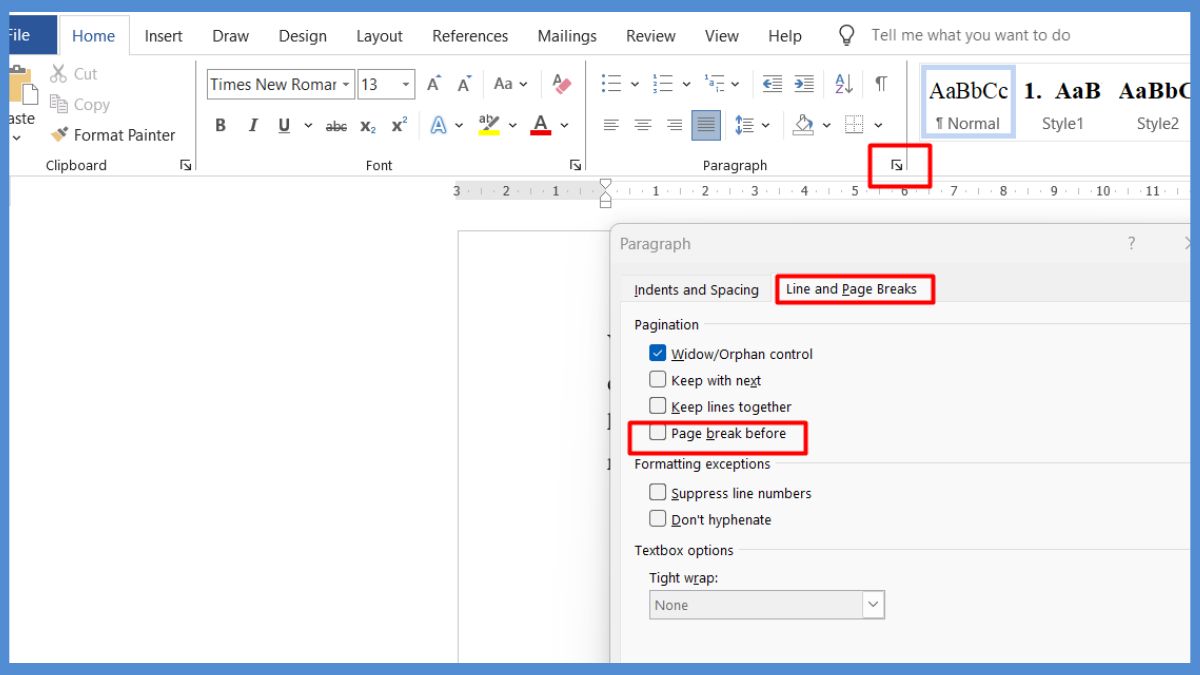Viewport: 1200px width, 675px height.
Task: Increase font size with the larger A icon
Action: 434,84
